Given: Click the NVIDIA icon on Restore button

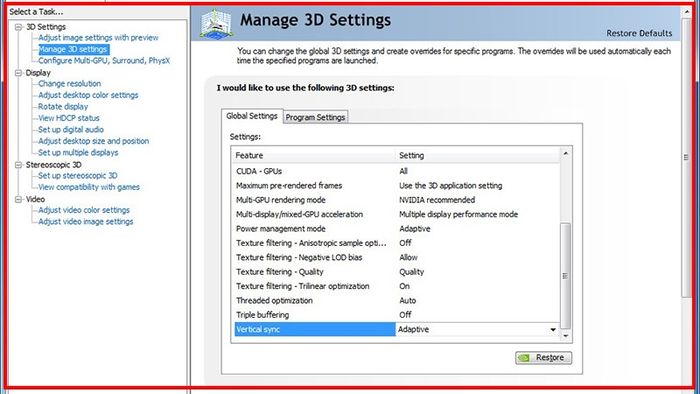Looking at the screenshot, I should click(x=525, y=358).
